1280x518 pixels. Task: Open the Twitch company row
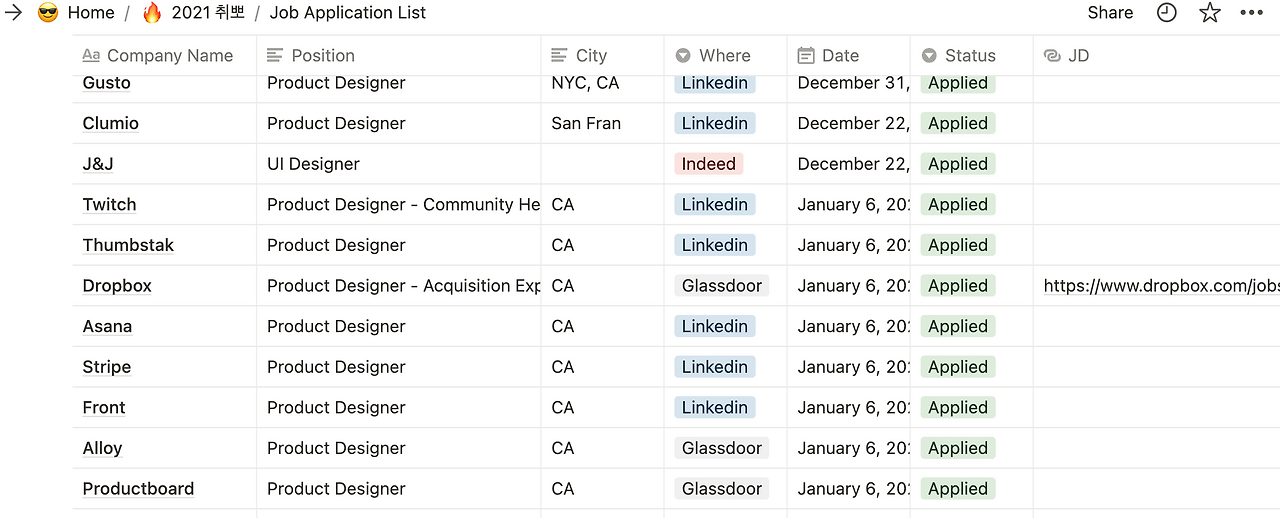(109, 205)
